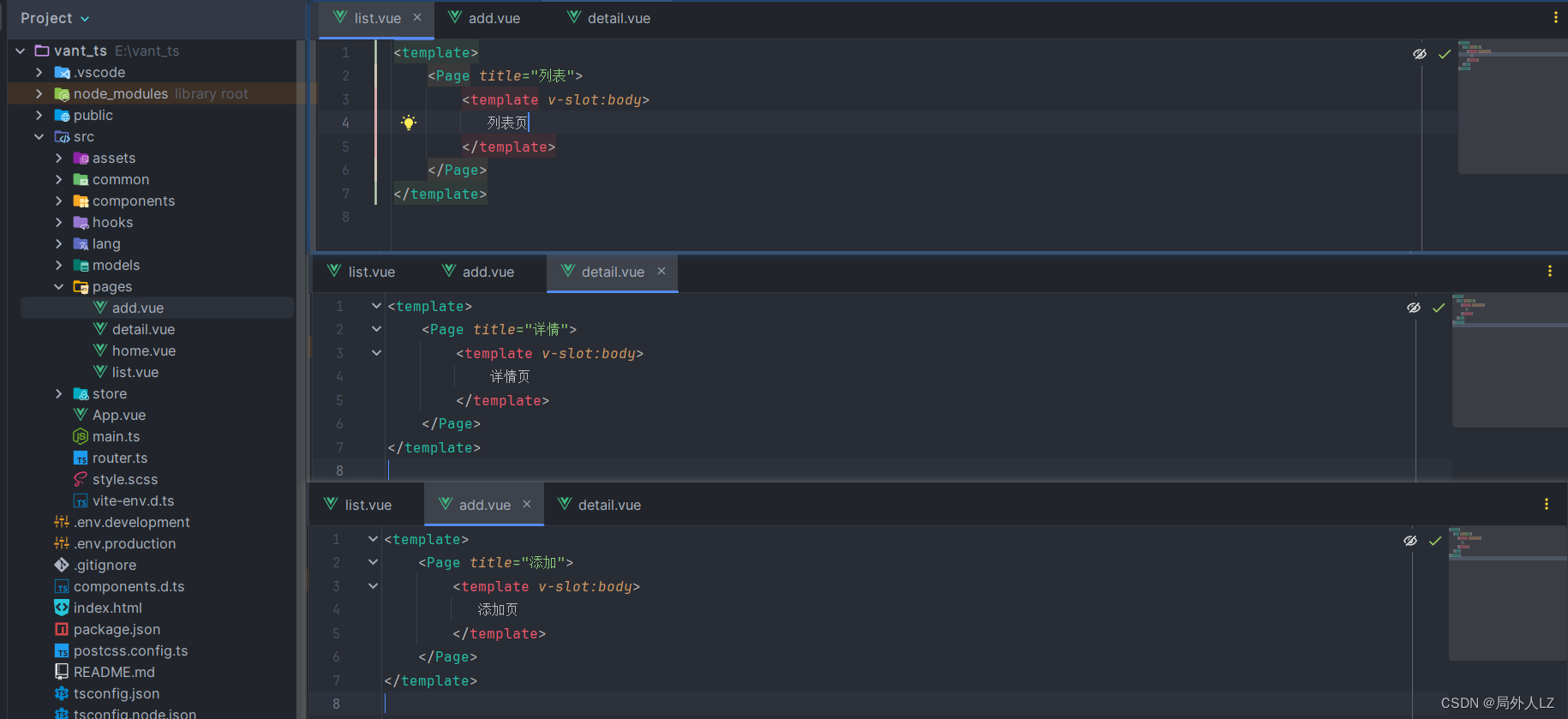Click the index.html file icon
The height and width of the screenshot is (719, 1568).
[62, 608]
